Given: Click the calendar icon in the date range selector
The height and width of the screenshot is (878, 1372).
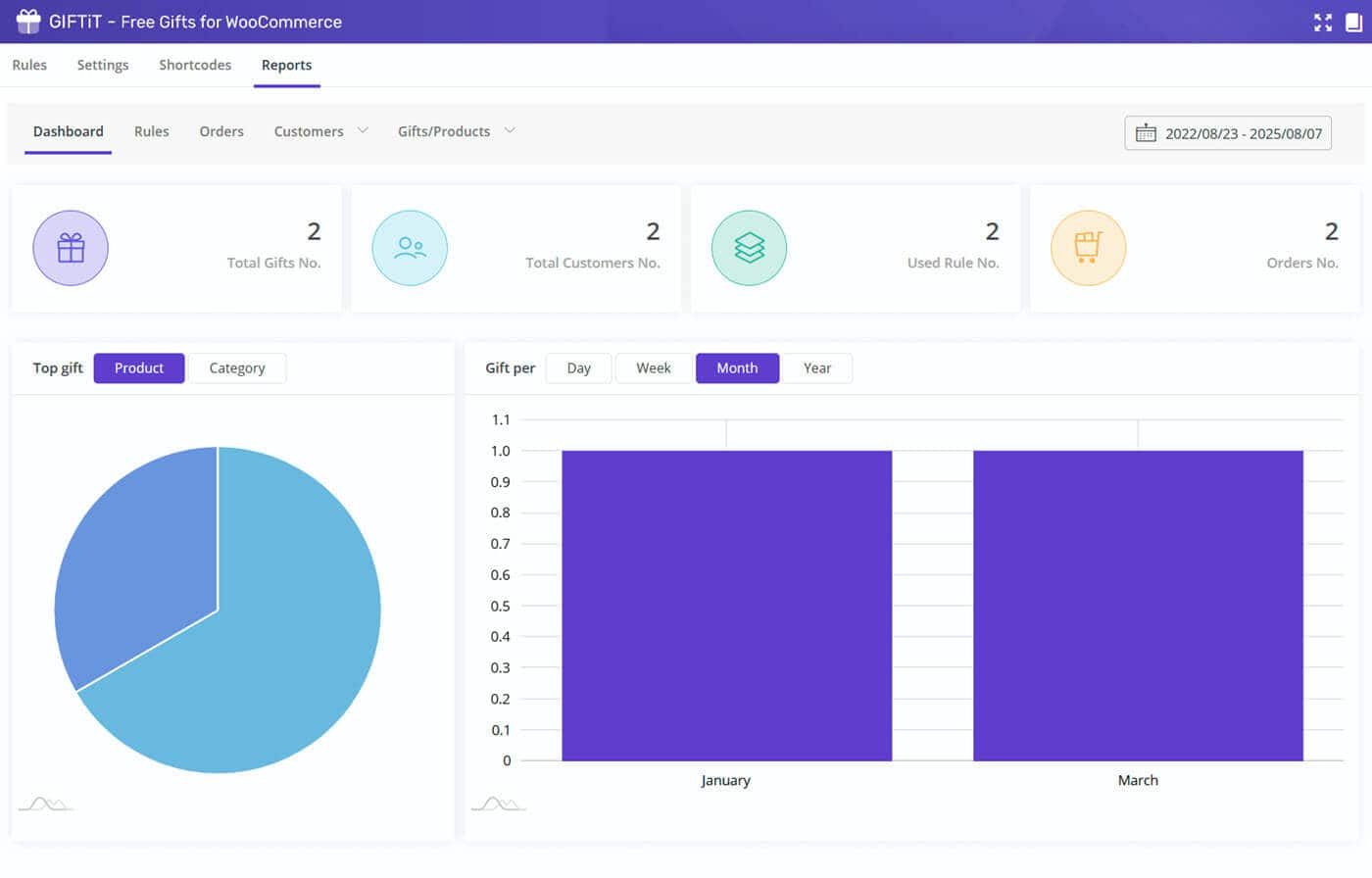Looking at the screenshot, I should 1147,132.
